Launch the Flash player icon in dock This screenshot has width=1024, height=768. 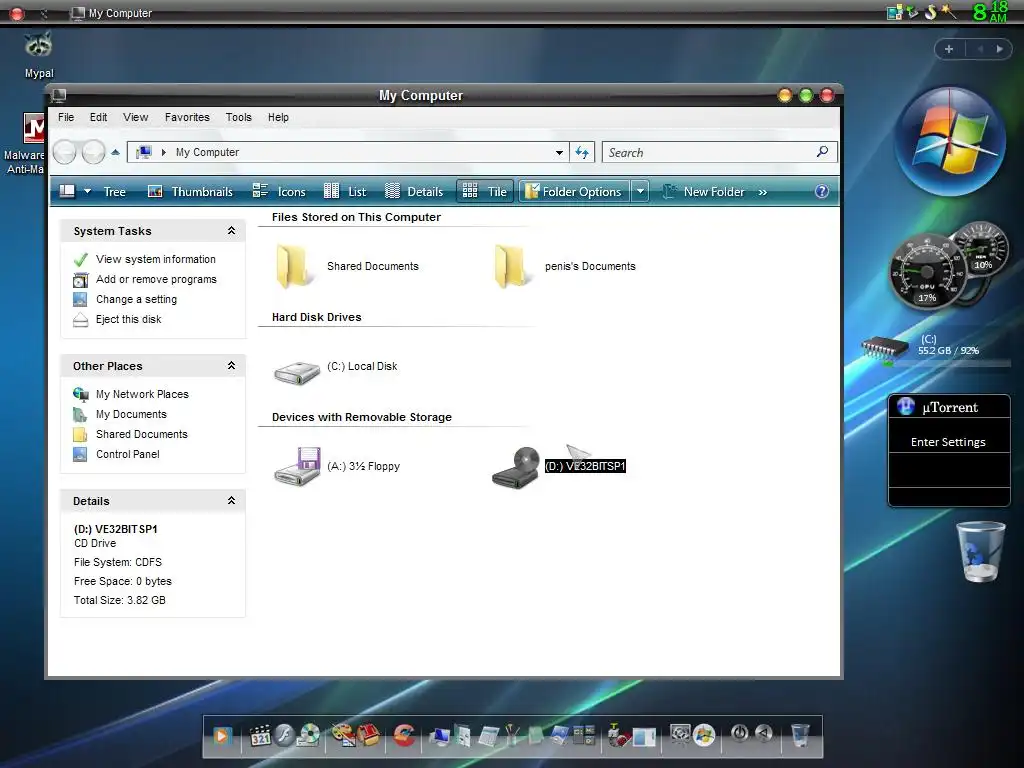pyautogui.click(x=285, y=736)
